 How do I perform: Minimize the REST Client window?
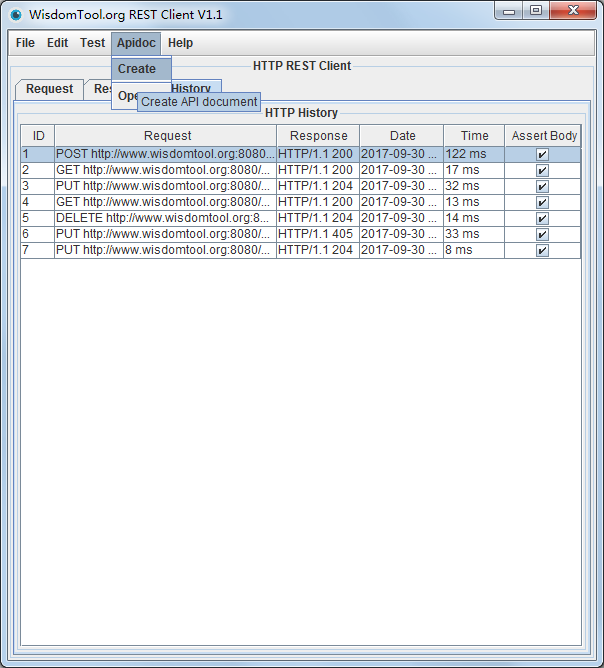click(509, 12)
